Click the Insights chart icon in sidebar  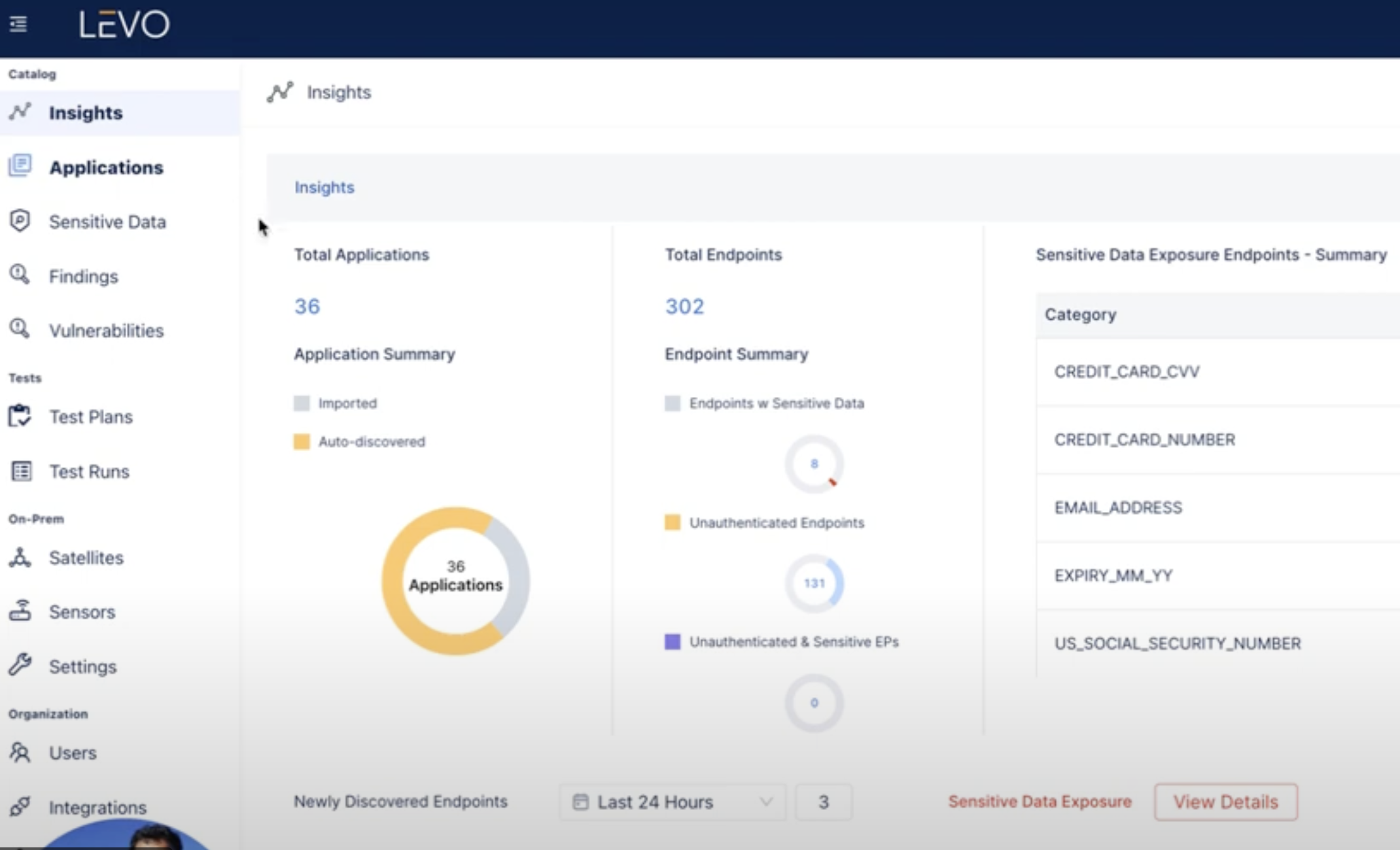20,112
